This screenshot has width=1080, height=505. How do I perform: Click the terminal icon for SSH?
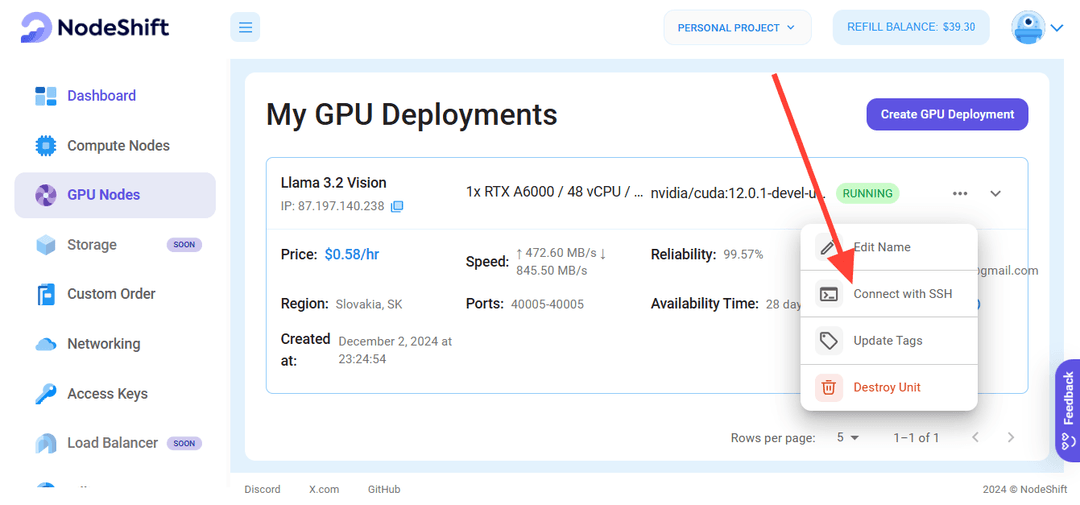tap(829, 294)
